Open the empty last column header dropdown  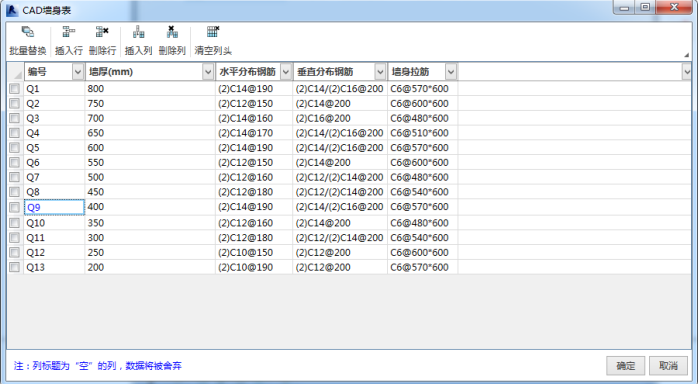(x=687, y=72)
